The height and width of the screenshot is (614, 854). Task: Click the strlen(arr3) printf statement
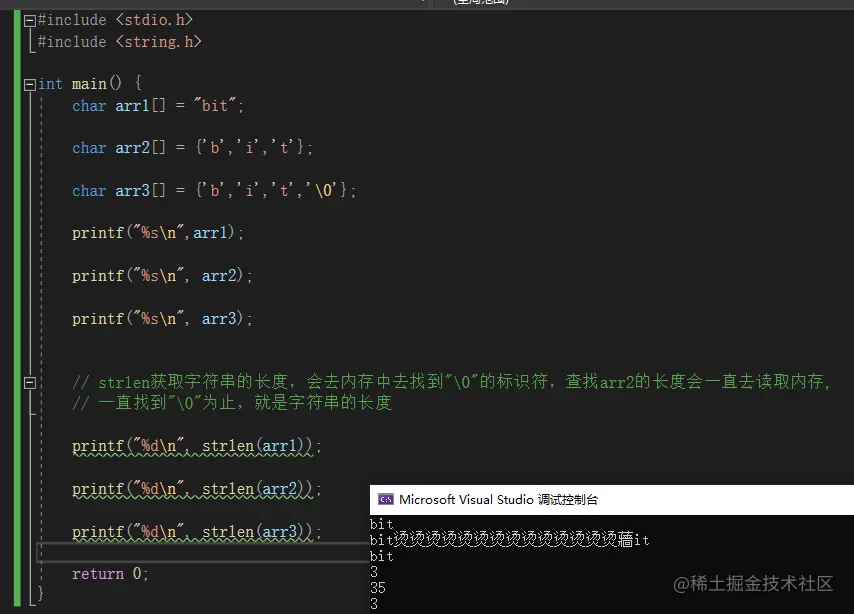point(197,532)
